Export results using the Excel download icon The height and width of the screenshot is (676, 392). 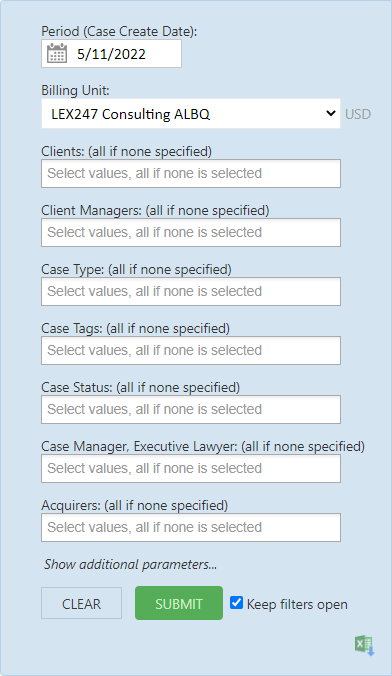[365, 645]
